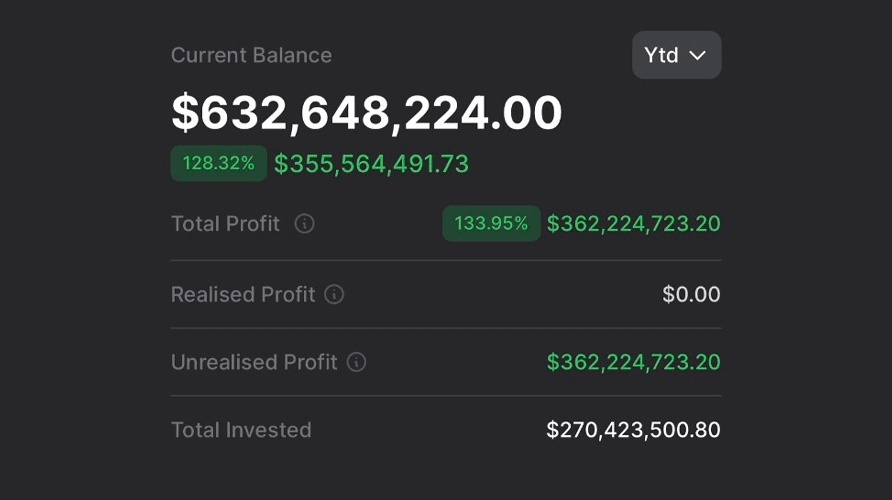Click the Unrealised Profit label
892x500 pixels.
pos(254,362)
